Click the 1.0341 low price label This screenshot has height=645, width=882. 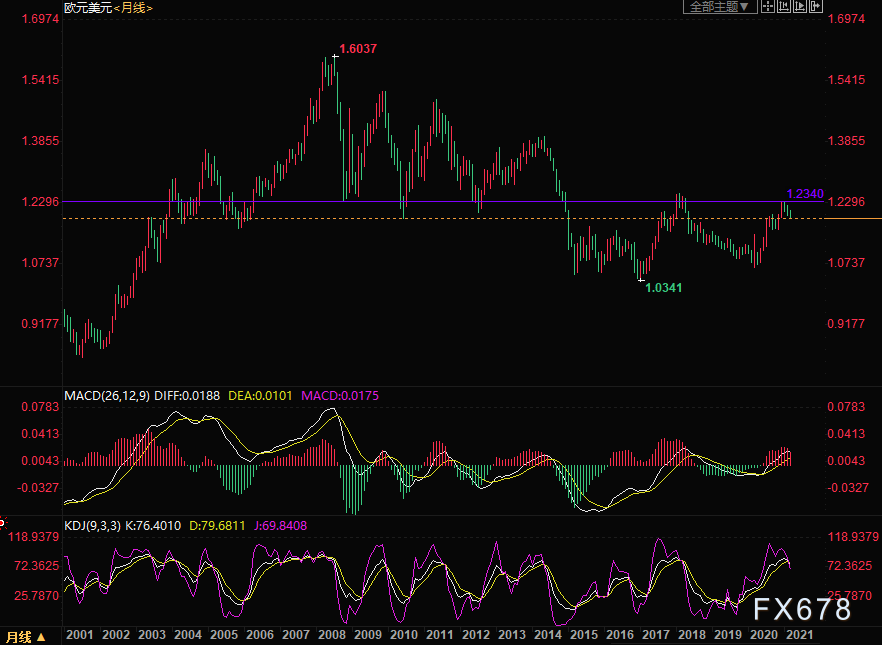coord(663,288)
